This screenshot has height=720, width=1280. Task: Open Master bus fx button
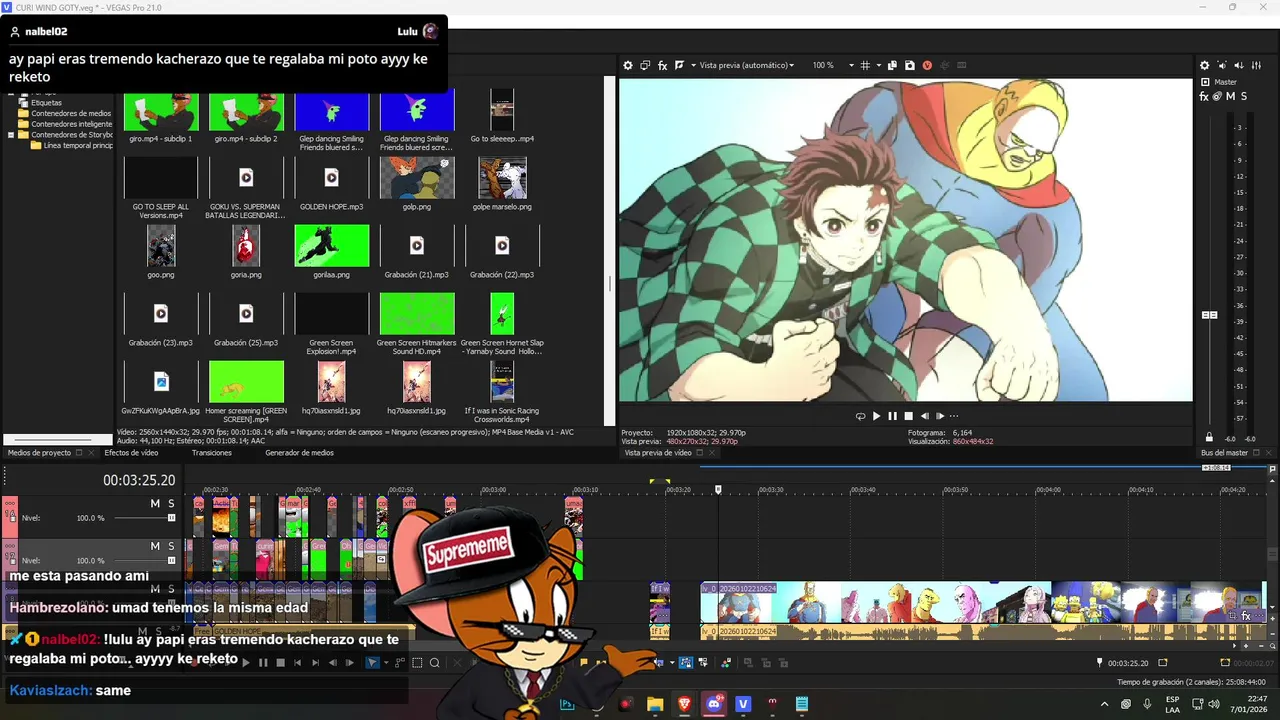click(1204, 96)
